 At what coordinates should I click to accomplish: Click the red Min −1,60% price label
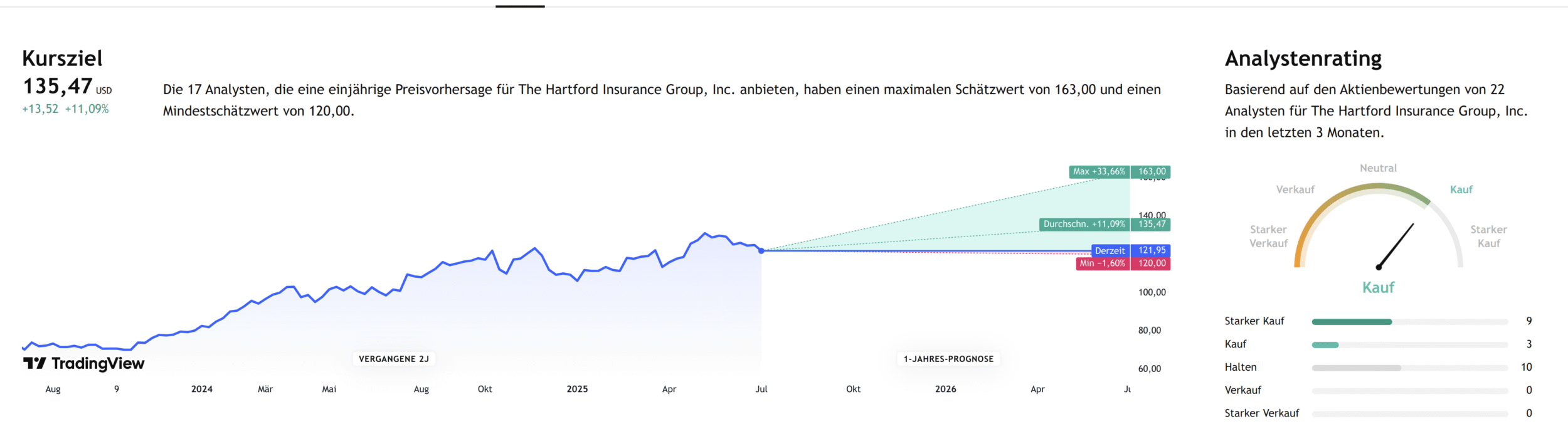coord(1102,263)
